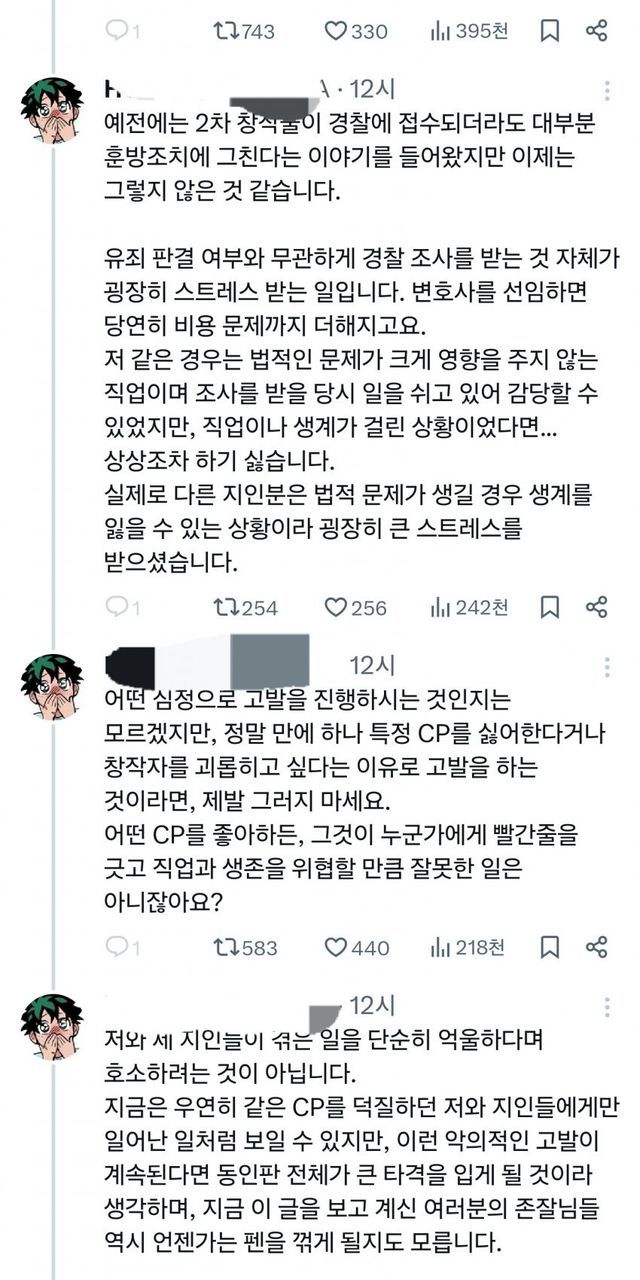Reply to the tweet with 254 retweets
Image resolution: width=640 pixels, height=1280 pixels.
click(x=117, y=607)
